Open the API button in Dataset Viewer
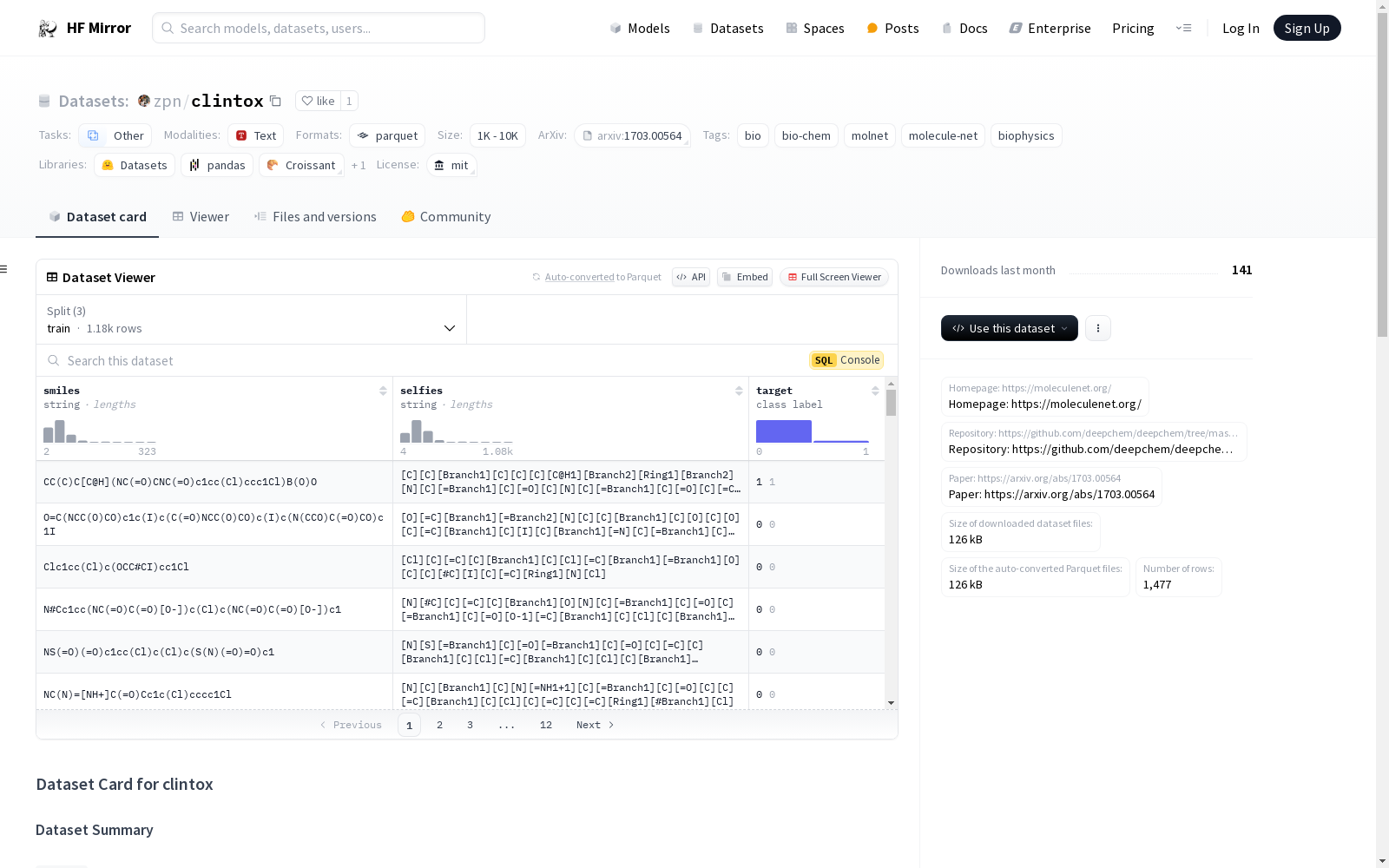The width and height of the screenshot is (1389, 868). (691, 277)
